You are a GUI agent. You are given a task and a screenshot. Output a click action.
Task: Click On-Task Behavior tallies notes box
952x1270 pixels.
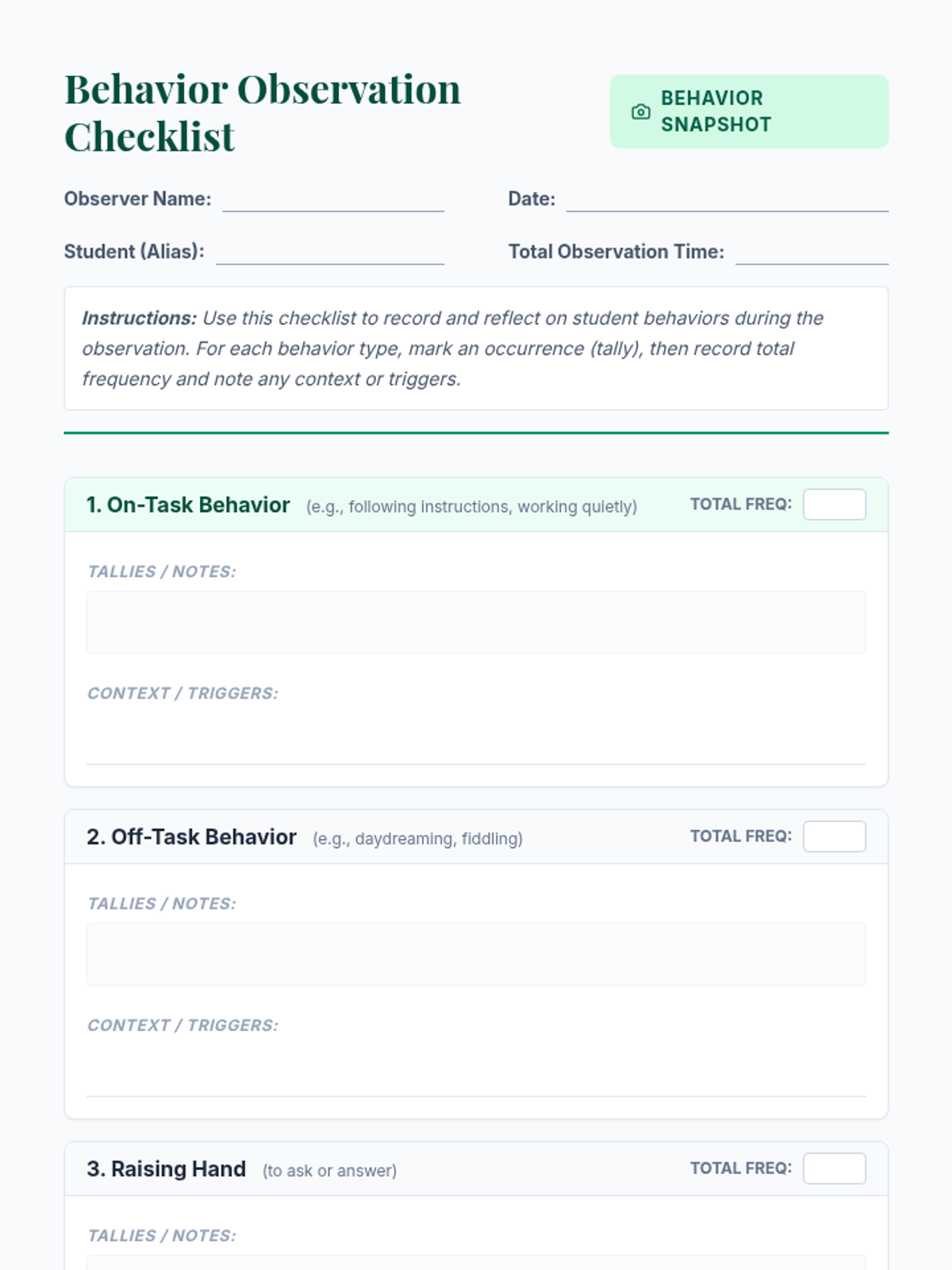point(476,622)
